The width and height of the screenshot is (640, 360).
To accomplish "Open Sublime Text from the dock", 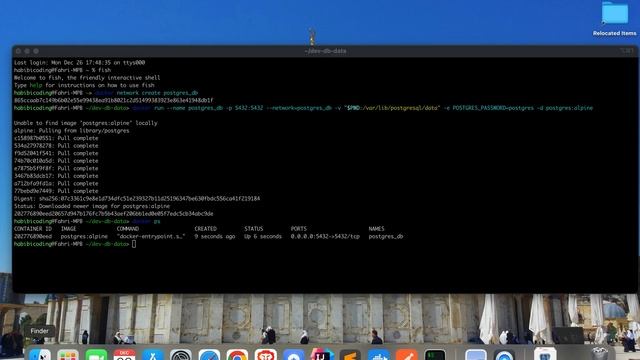I will coord(350,355).
